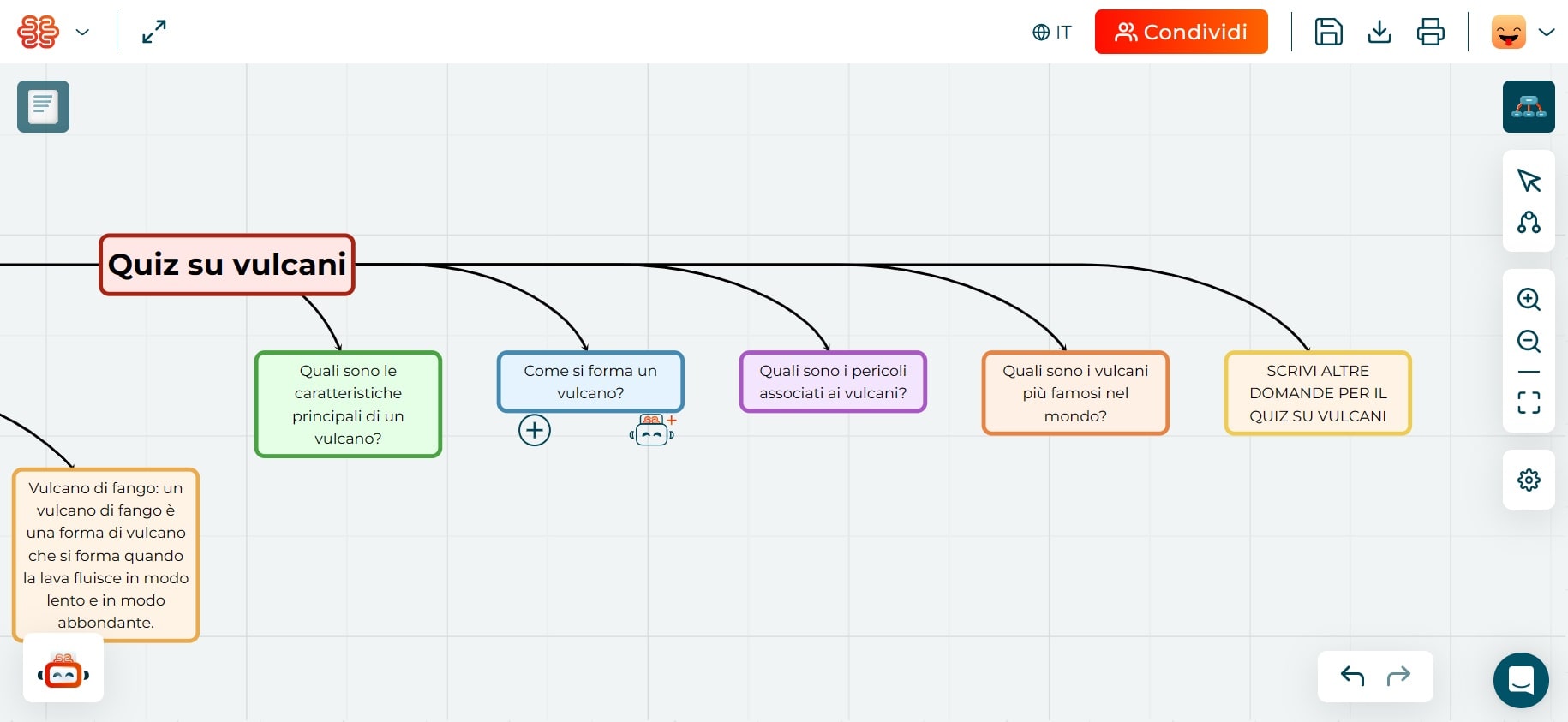Image resolution: width=1568 pixels, height=722 pixels.
Task: Generate AI ideas for the selected node
Action: point(652,430)
